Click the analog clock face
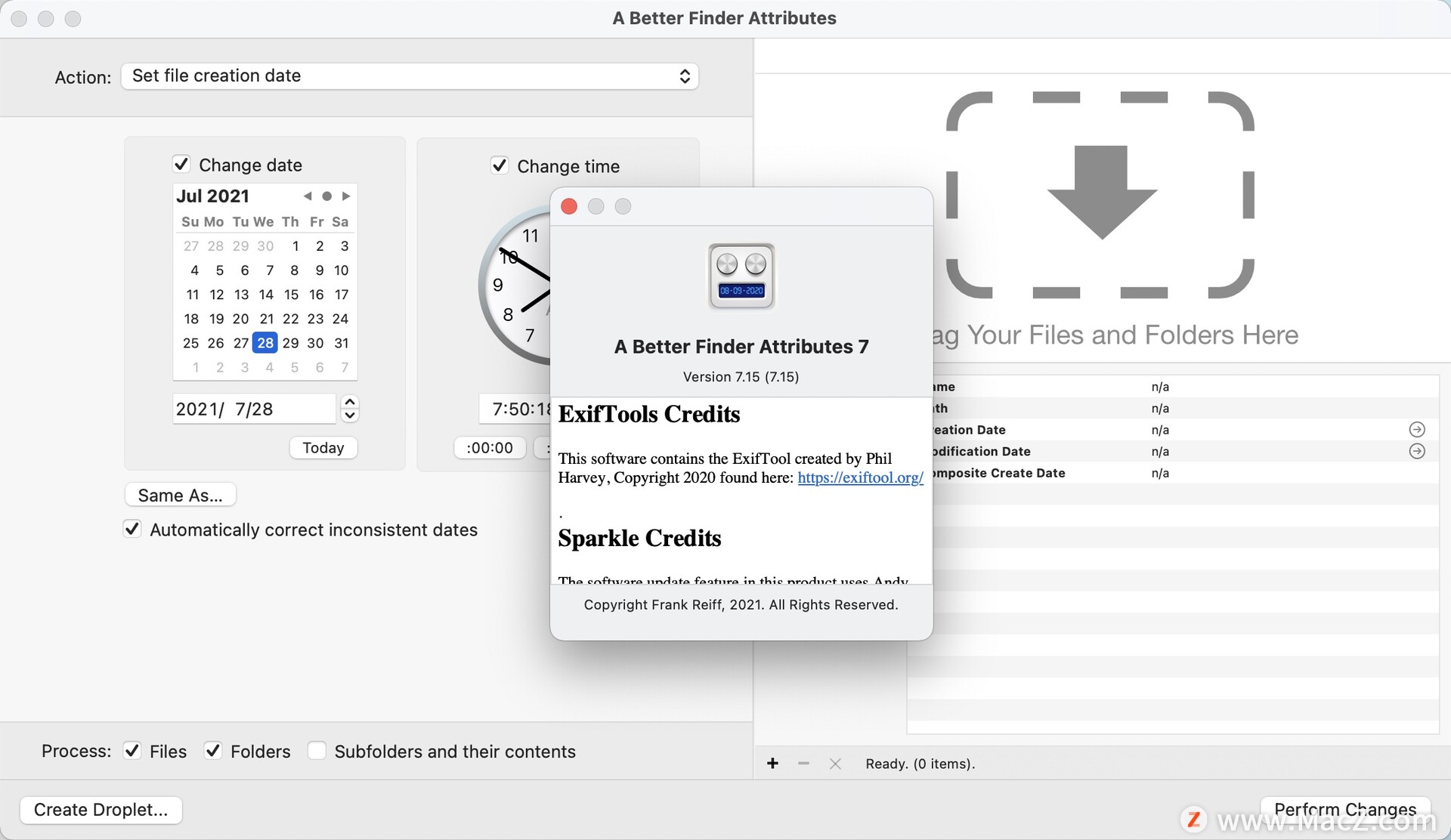This screenshot has height=840, width=1451. coord(516,286)
